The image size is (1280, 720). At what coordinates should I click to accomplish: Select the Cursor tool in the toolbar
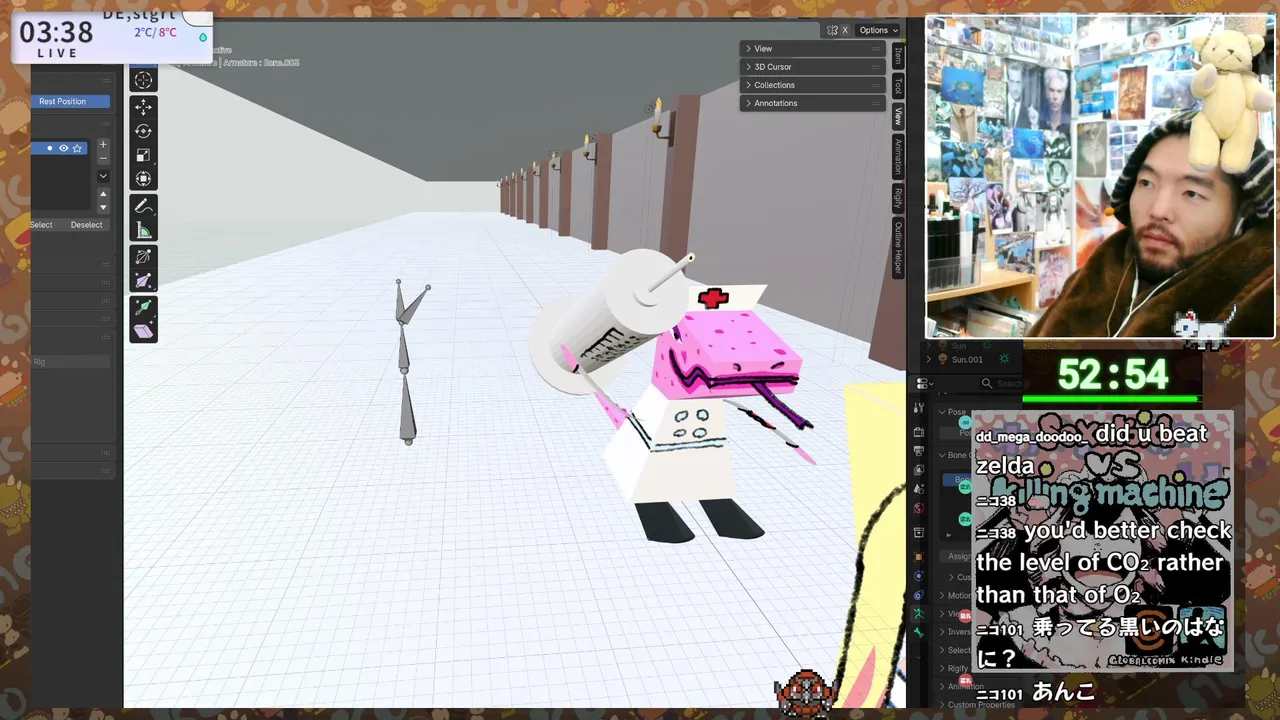pos(143,81)
